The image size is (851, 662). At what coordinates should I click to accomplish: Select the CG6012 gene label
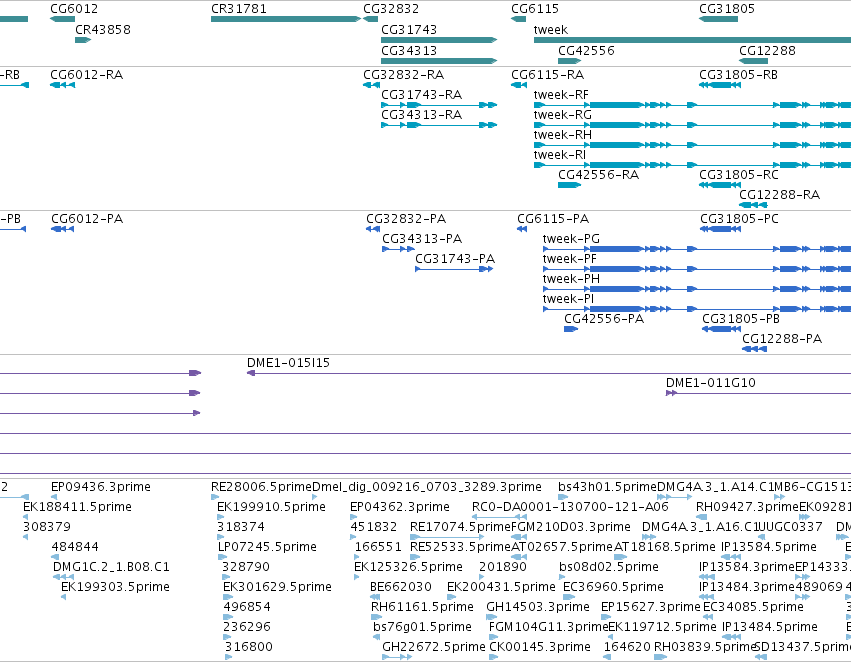(x=74, y=9)
